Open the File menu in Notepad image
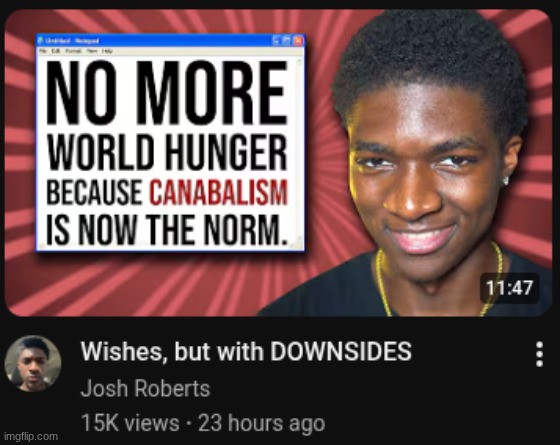This screenshot has width=560, height=445. point(43,51)
